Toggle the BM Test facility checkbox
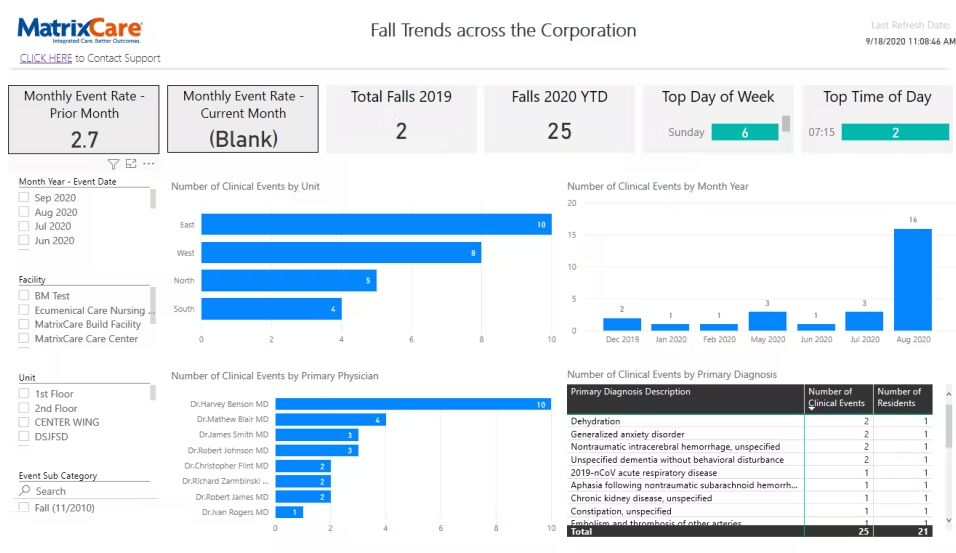Screen dimensions: 956x553 pyautogui.click(x=24, y=295)
